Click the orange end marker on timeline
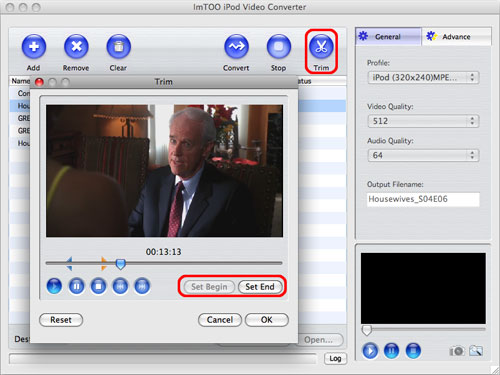This screenshot has height=375, width=500. [104, 263]
